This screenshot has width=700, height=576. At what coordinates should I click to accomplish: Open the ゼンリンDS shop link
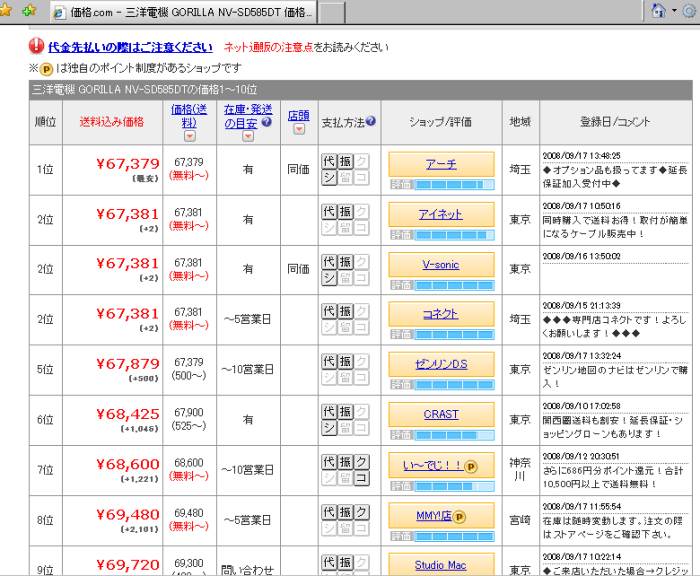(441, 364)
